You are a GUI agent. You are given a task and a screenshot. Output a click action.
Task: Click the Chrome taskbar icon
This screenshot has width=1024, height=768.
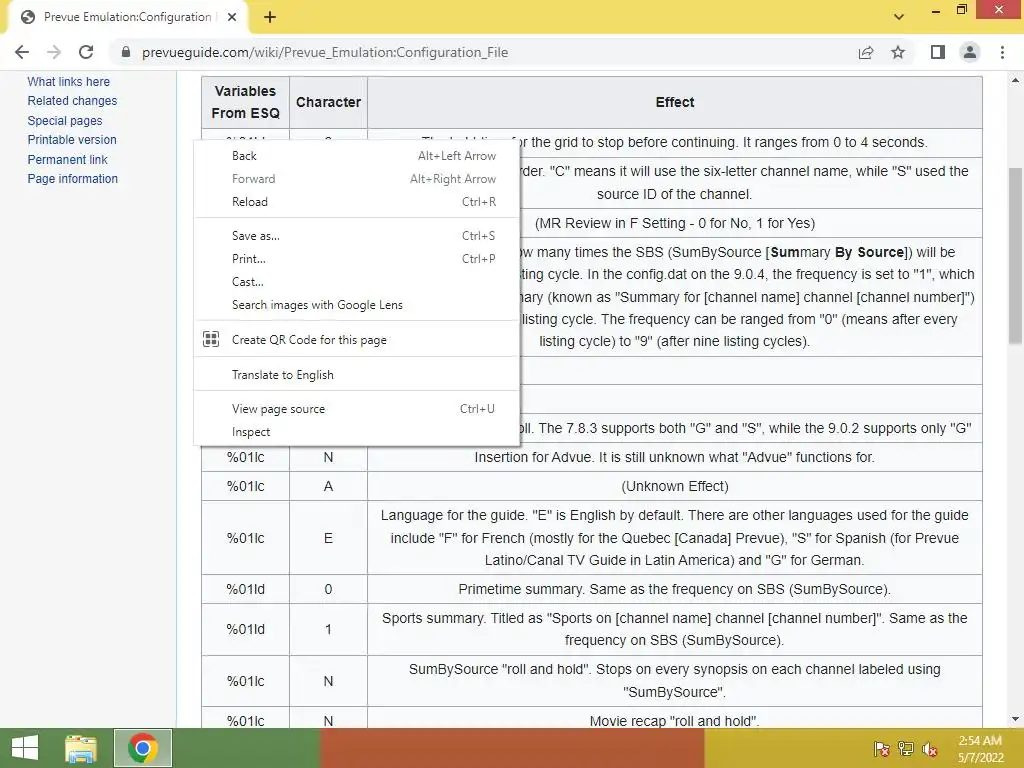click(143, 748)
